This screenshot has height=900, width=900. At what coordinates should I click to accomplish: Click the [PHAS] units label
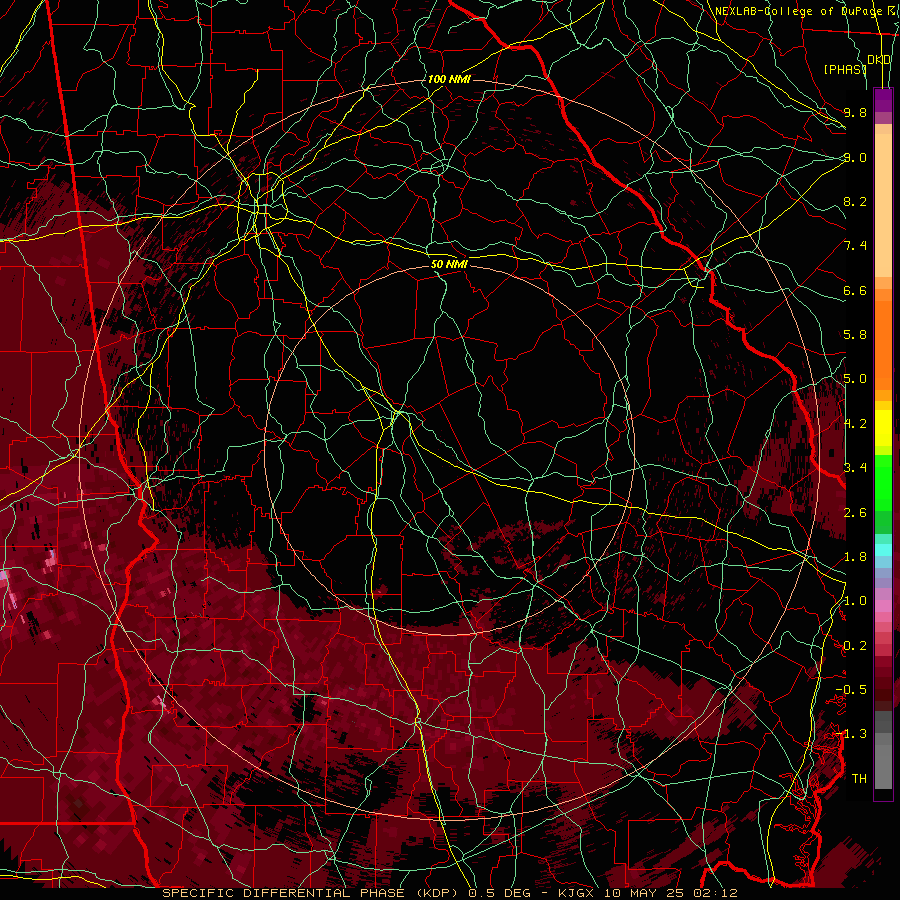tap(845, 69)
